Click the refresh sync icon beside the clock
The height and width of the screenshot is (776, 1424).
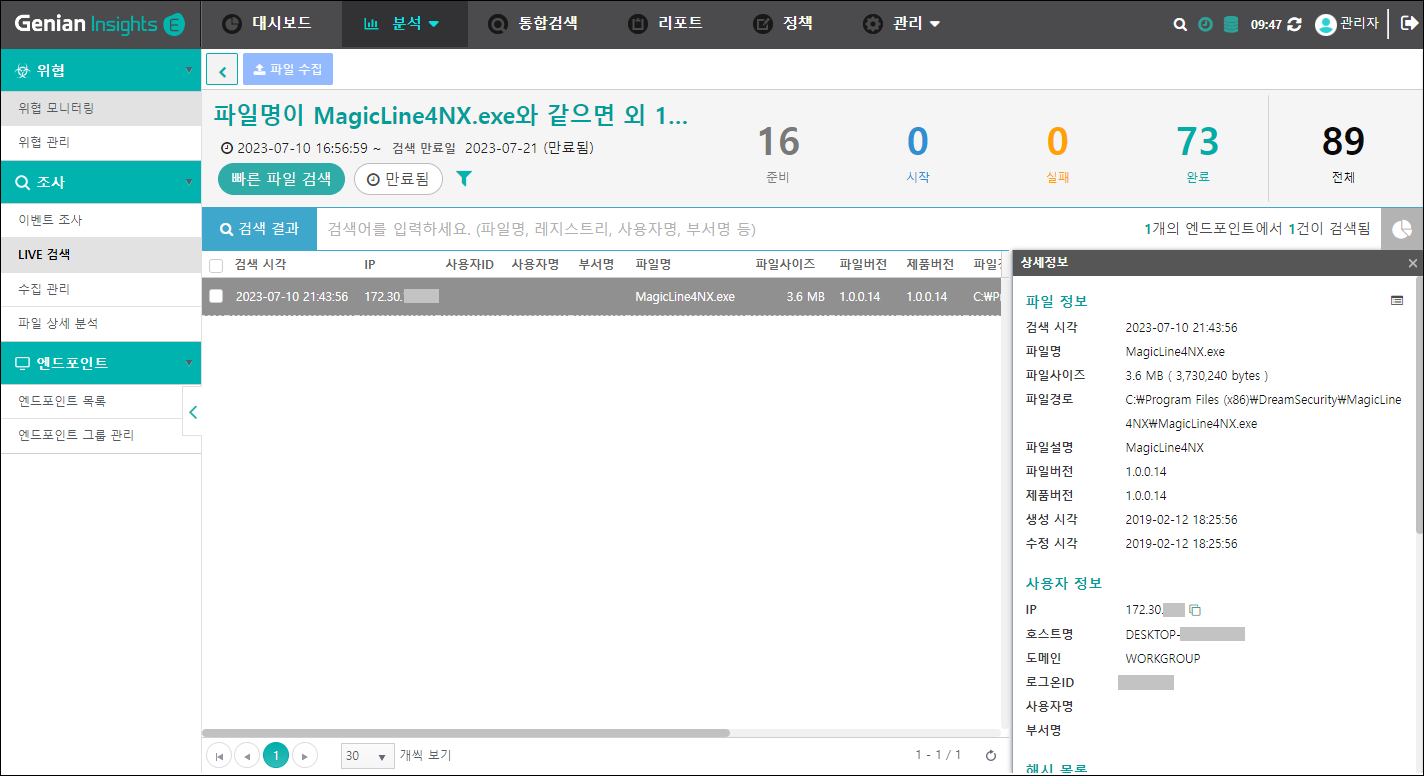pyautogui.click(x=1294, y=25)
